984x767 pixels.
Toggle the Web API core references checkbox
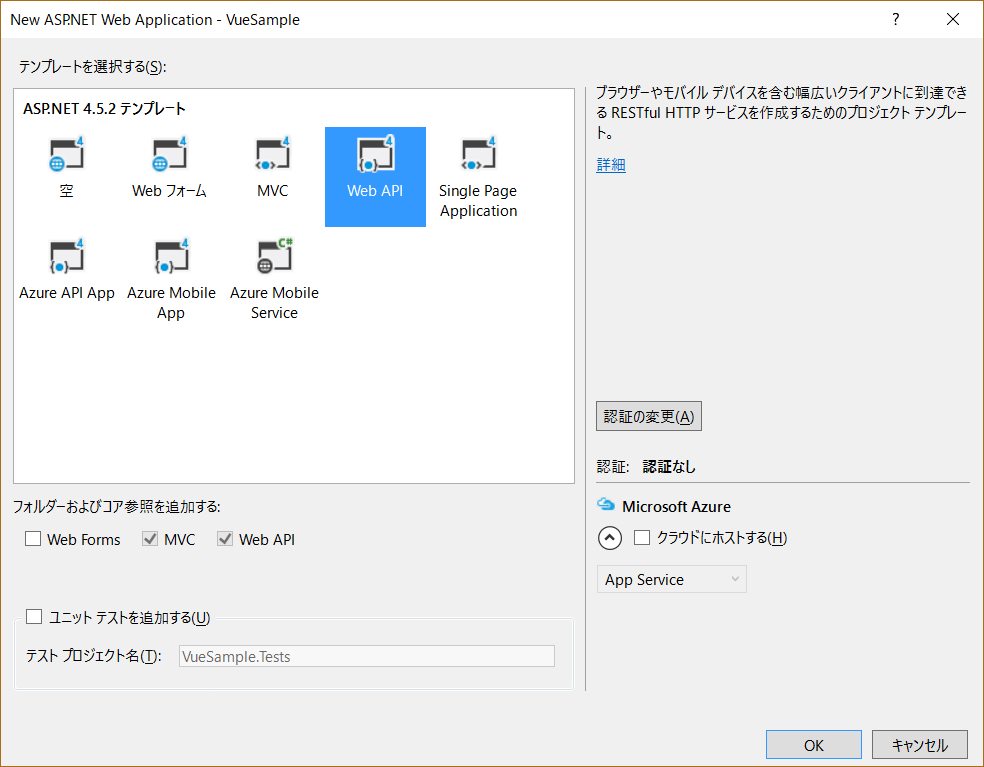(225, 539)
